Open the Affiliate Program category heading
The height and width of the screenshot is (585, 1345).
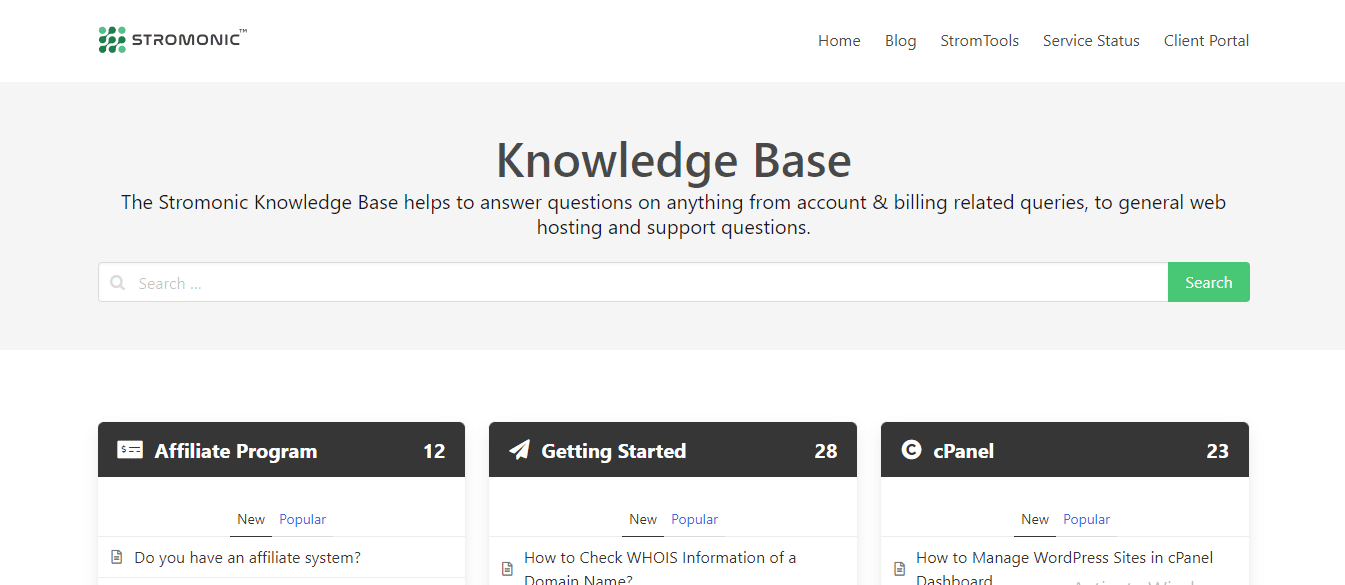pos(235,451)
